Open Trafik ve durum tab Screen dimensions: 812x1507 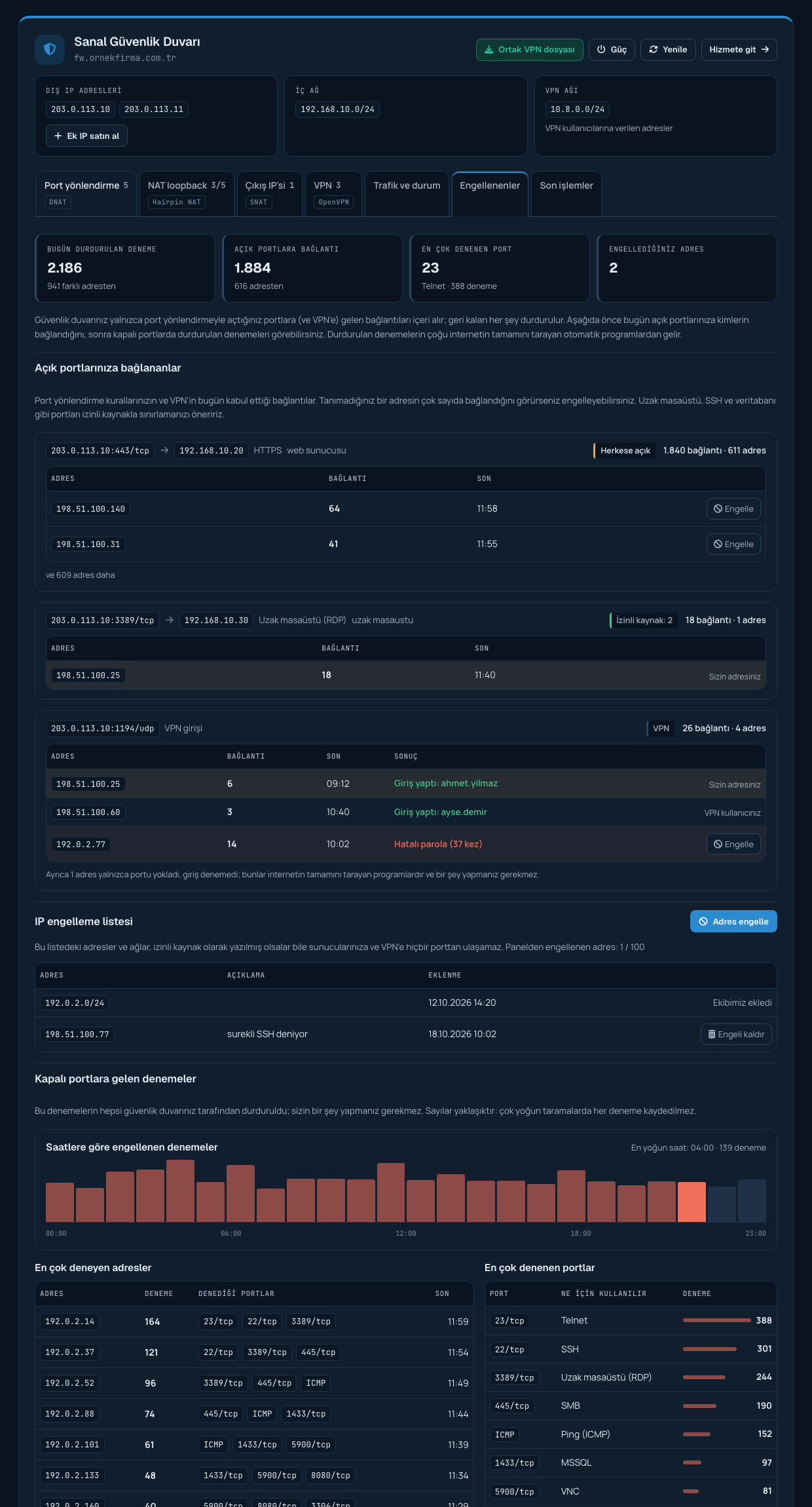pyautogui.click(x=407, y=194)
